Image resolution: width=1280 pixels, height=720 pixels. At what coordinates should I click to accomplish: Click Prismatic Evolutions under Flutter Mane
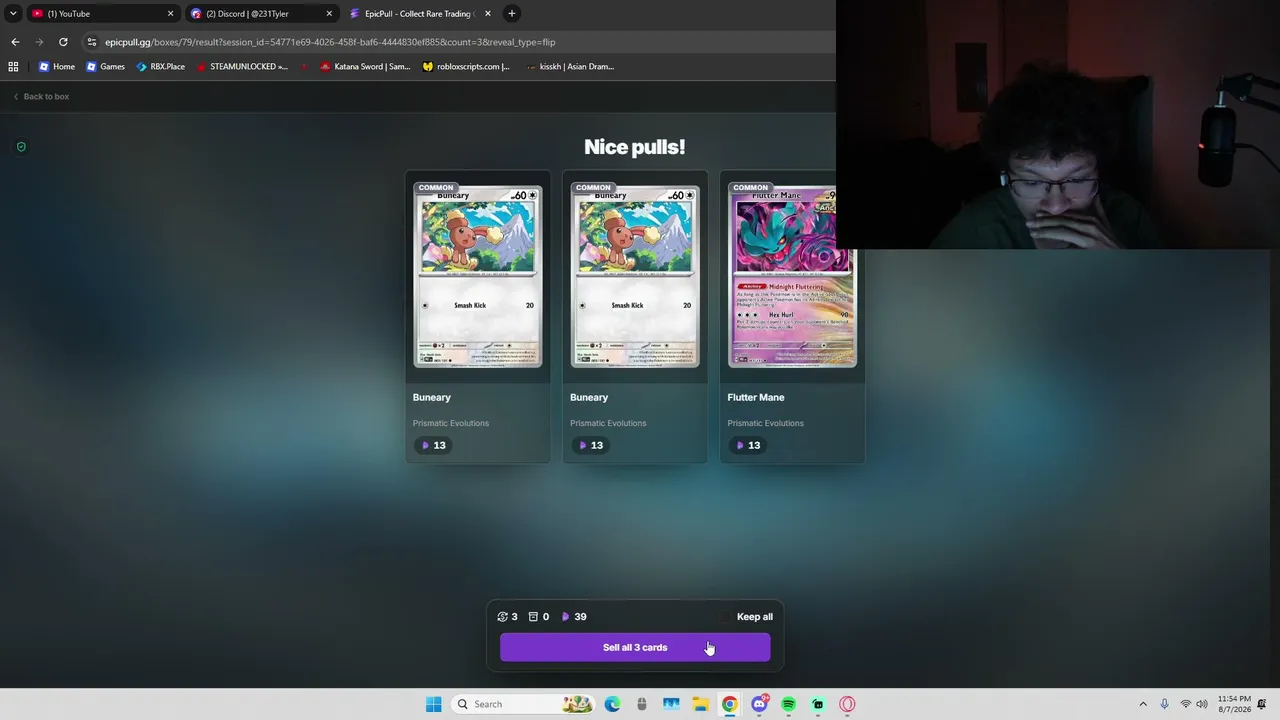click(x=765, y=423)
